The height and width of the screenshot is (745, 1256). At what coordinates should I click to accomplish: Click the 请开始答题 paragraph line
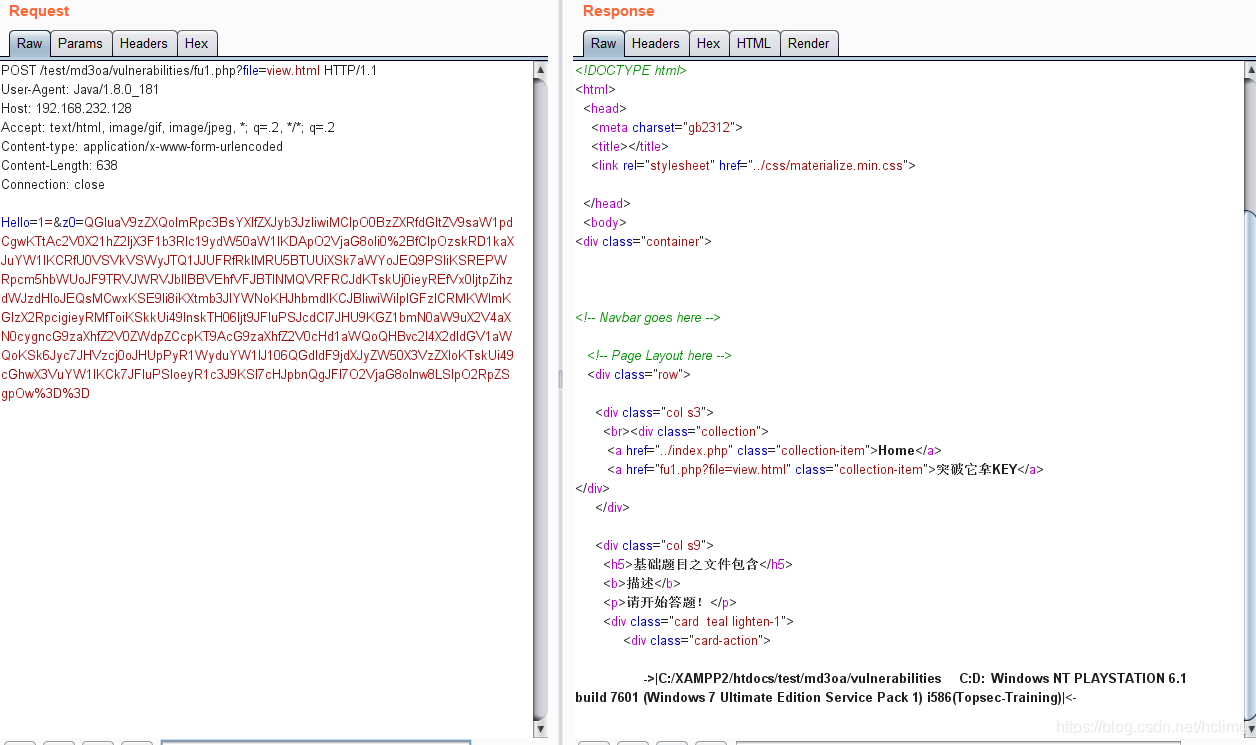point(670,603)
